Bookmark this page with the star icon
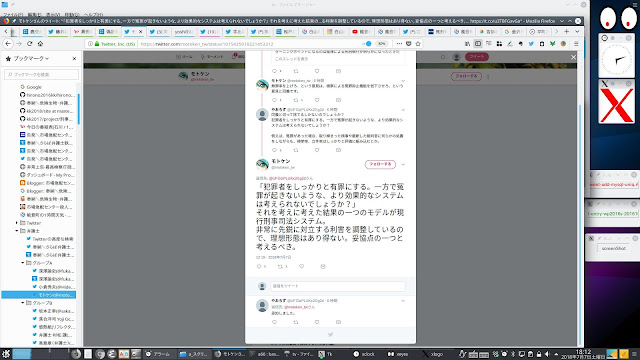 tap(418, 44)
